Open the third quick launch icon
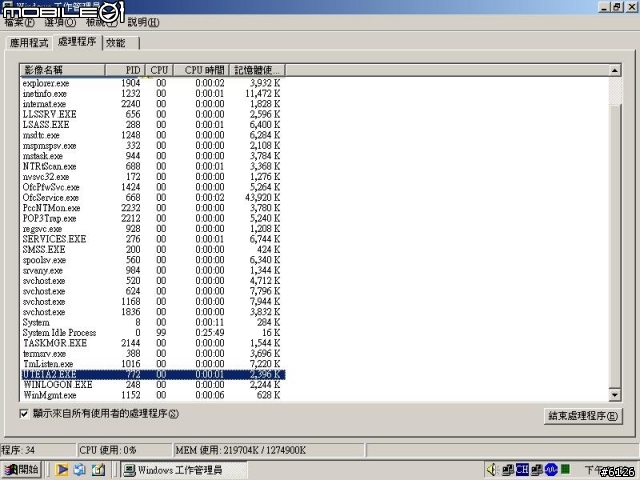The width and height of the screenshot is (640, 480). [x=98, y=470]
